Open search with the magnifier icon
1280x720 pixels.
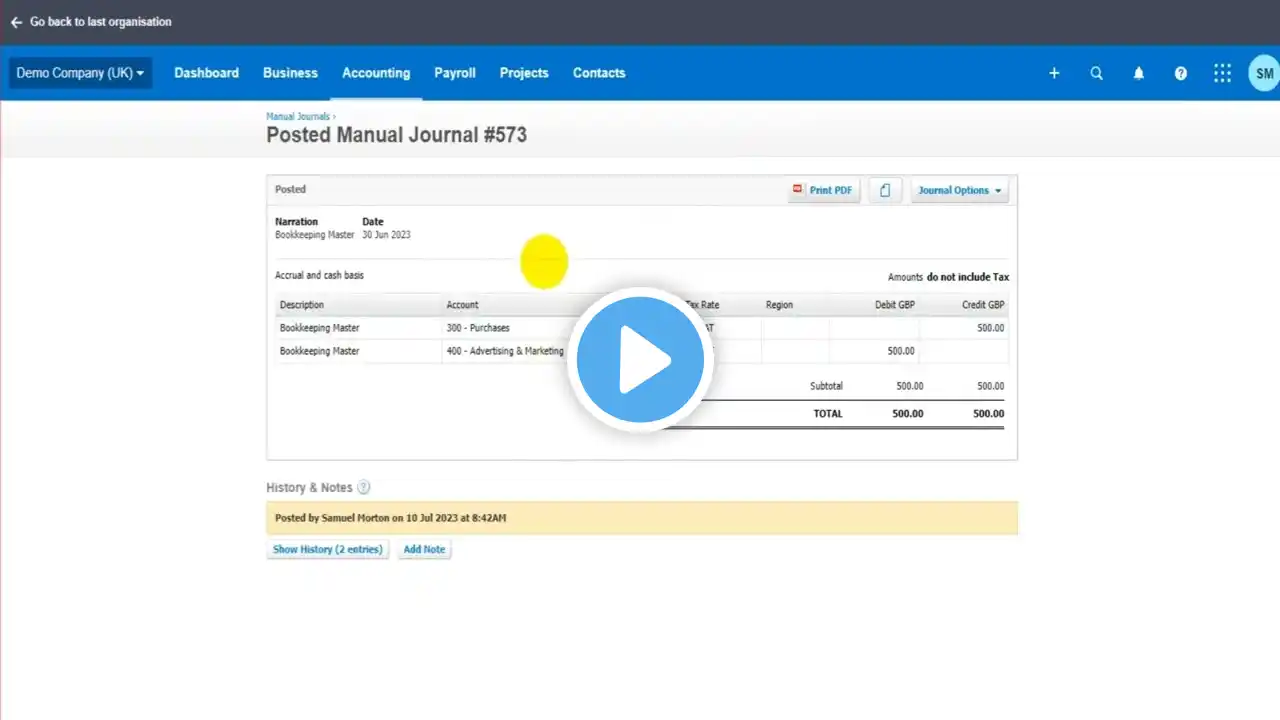point(1096,73)
